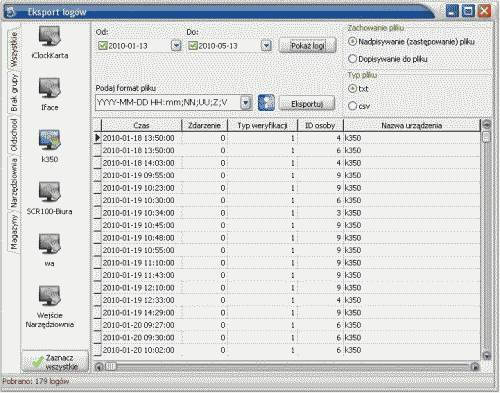Click the row selector of 2010-01-19 10:30:00

(x=97, y=200)
